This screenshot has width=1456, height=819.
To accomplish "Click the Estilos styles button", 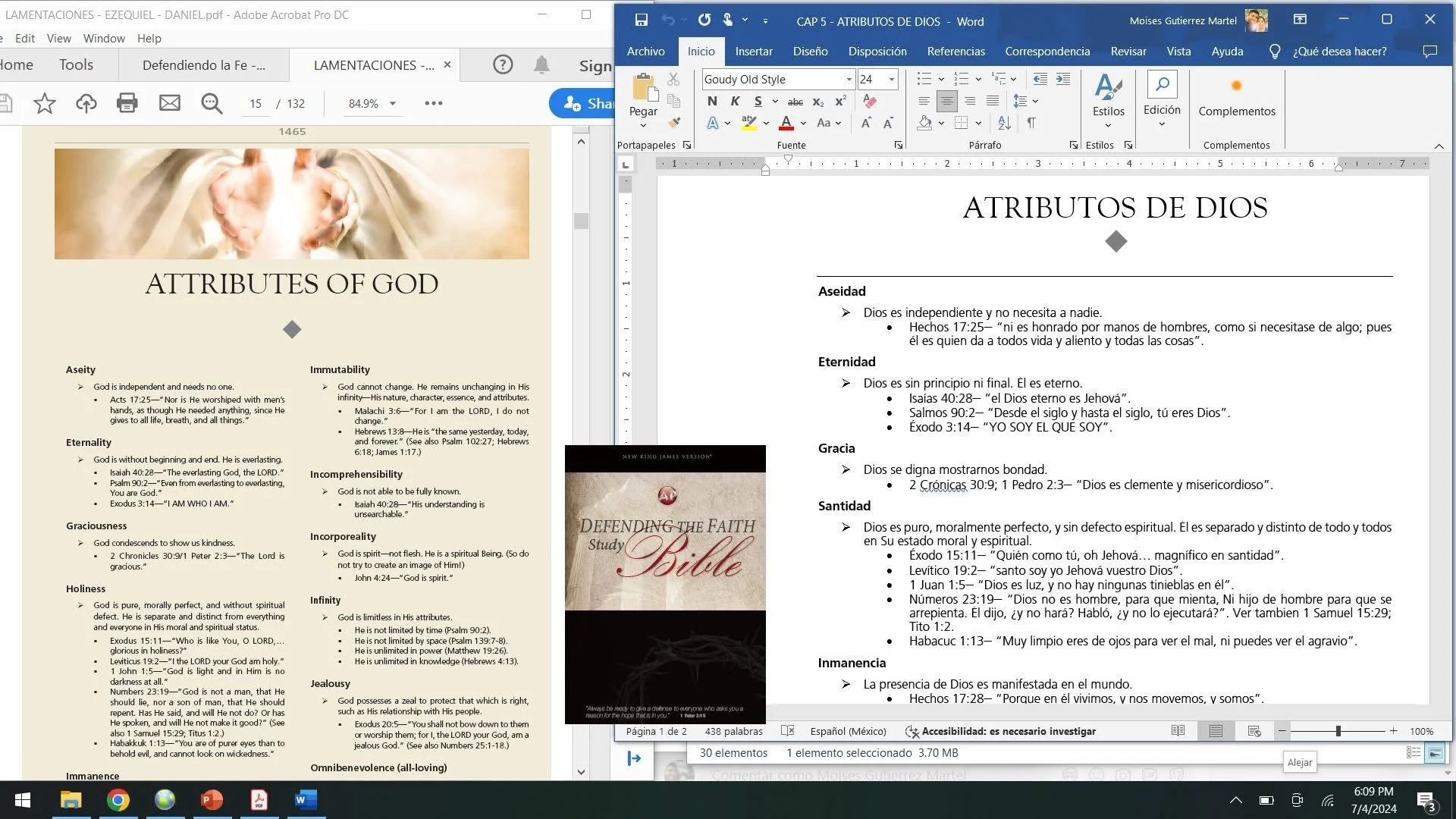I will 1108,99.
